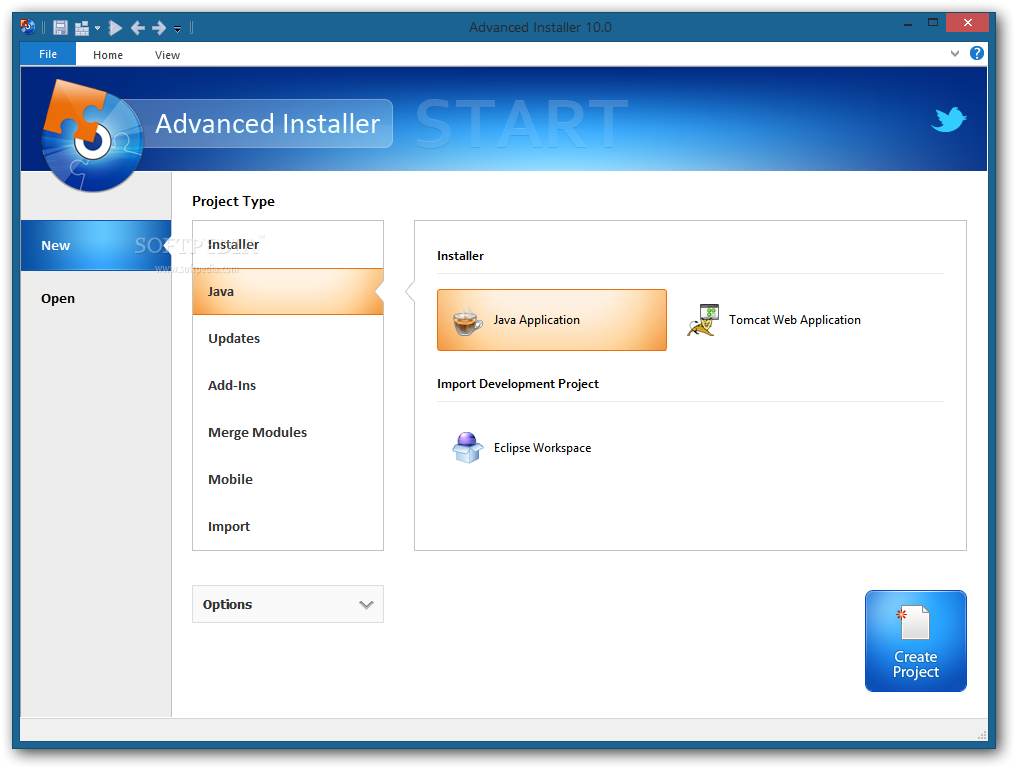This screenshot has height=769, width=1016.
Task: Select the Java Application project tile
Action: (x=551, y=320)
